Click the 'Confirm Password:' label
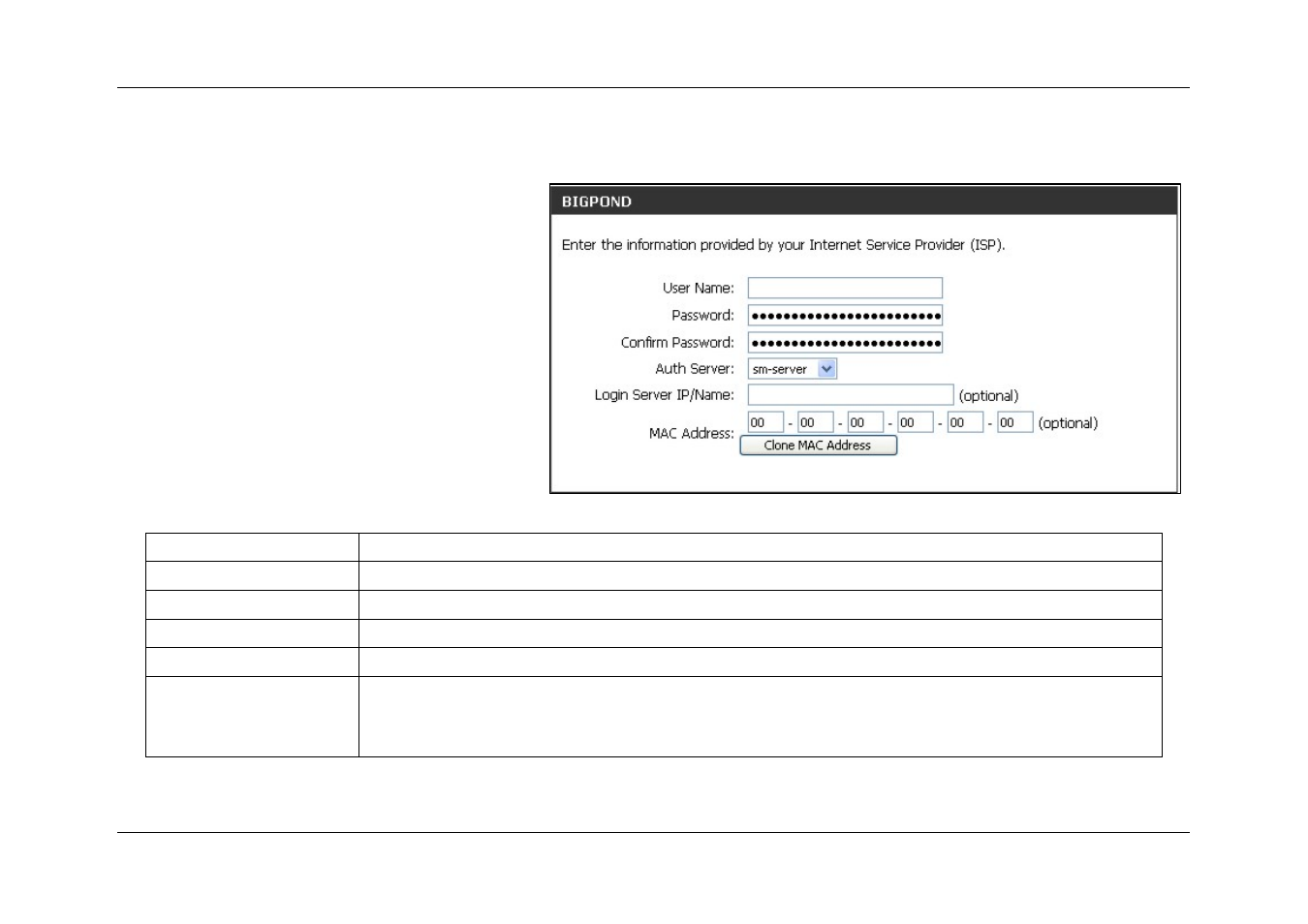Viewport: 1308px width, 924px height. pyautogui.click(x=677, y=342)
